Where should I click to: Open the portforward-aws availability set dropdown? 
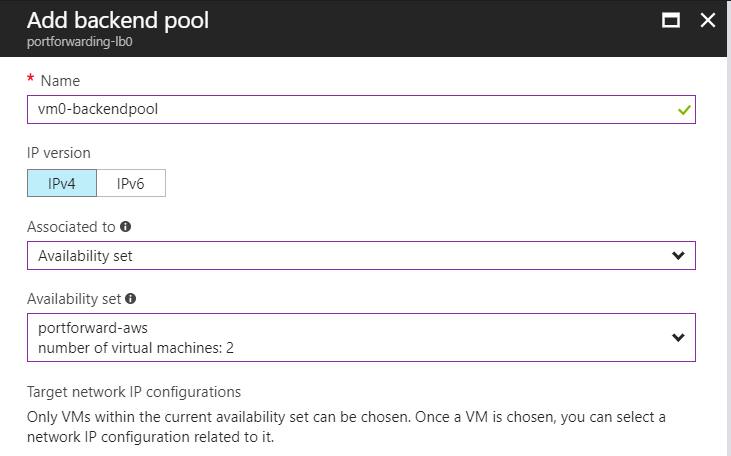click(x=361, y=338)
